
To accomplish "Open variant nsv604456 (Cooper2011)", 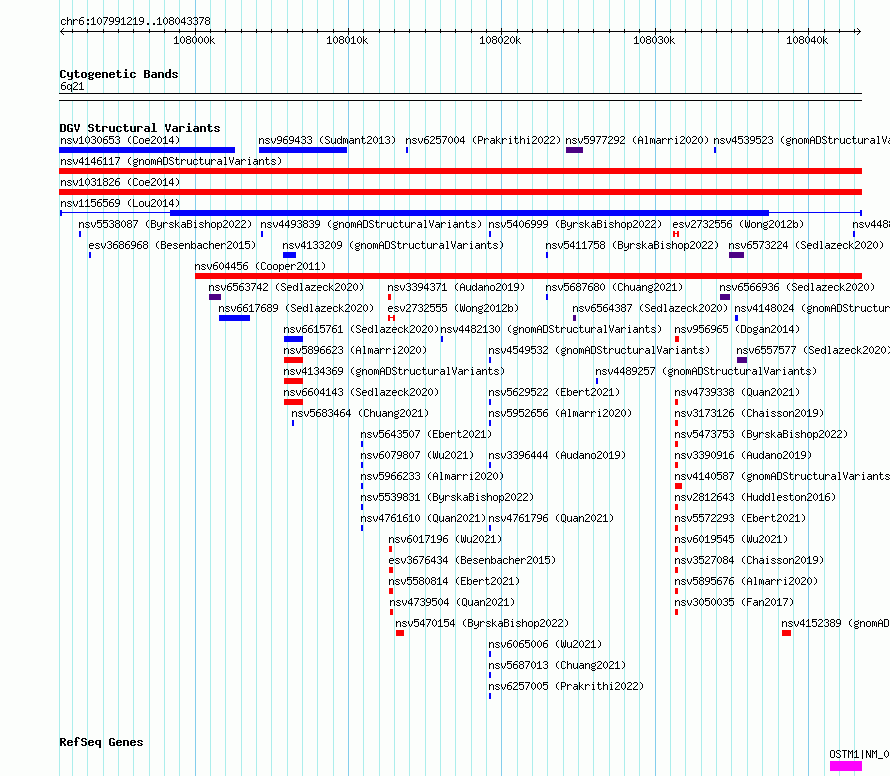I will 260,266.
